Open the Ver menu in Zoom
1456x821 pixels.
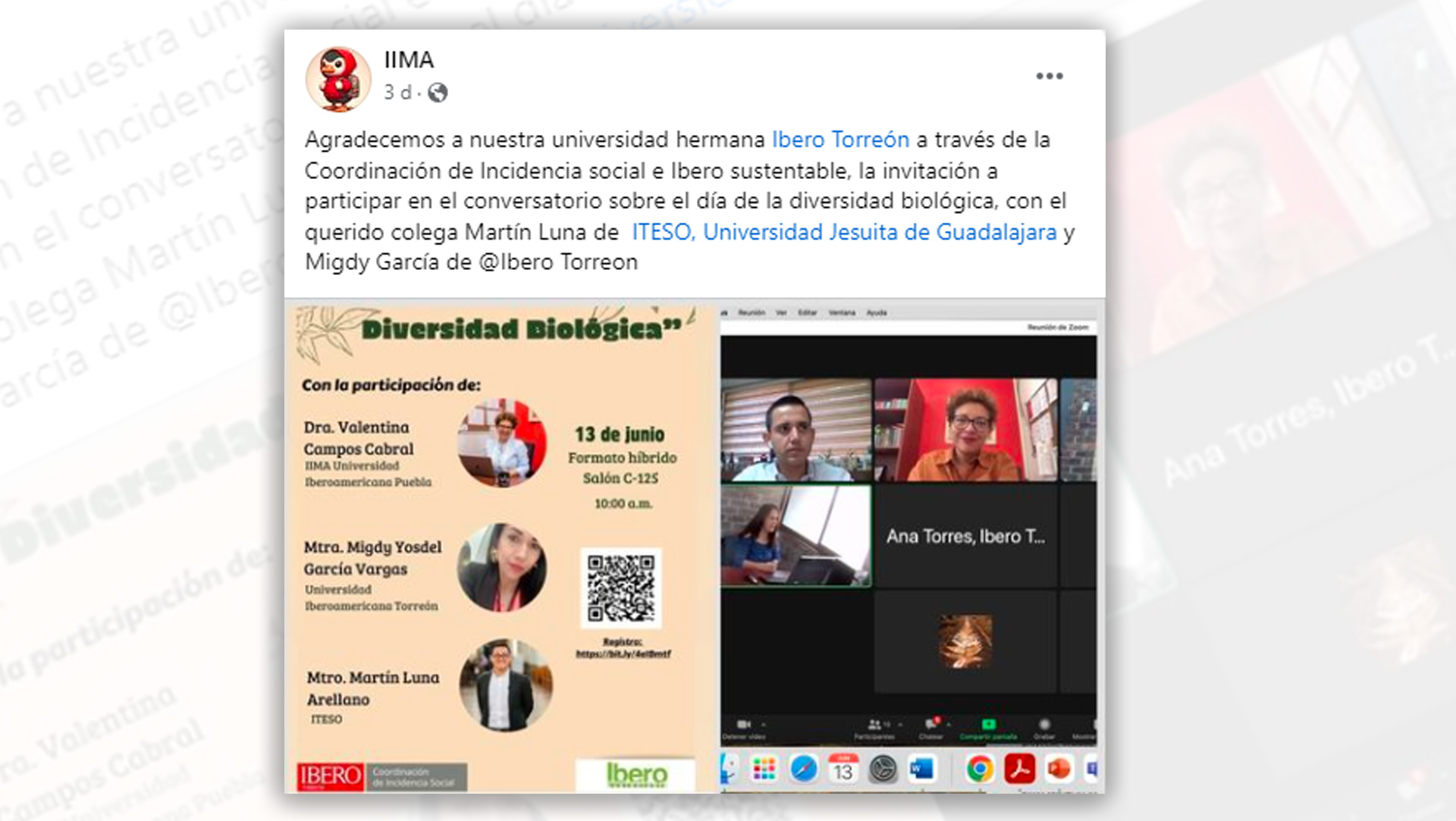coord(781,312)
